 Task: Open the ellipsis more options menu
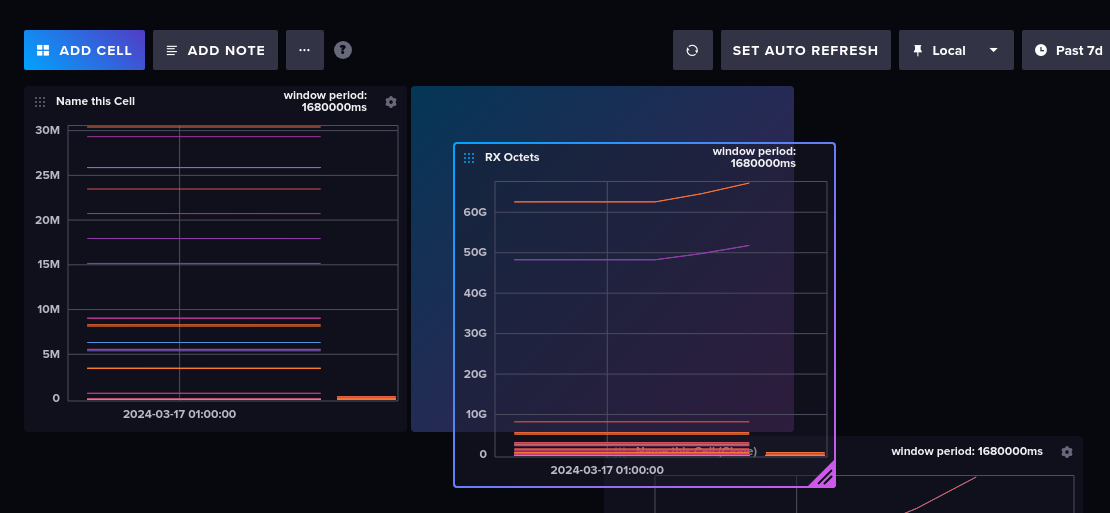click(305, 50)
